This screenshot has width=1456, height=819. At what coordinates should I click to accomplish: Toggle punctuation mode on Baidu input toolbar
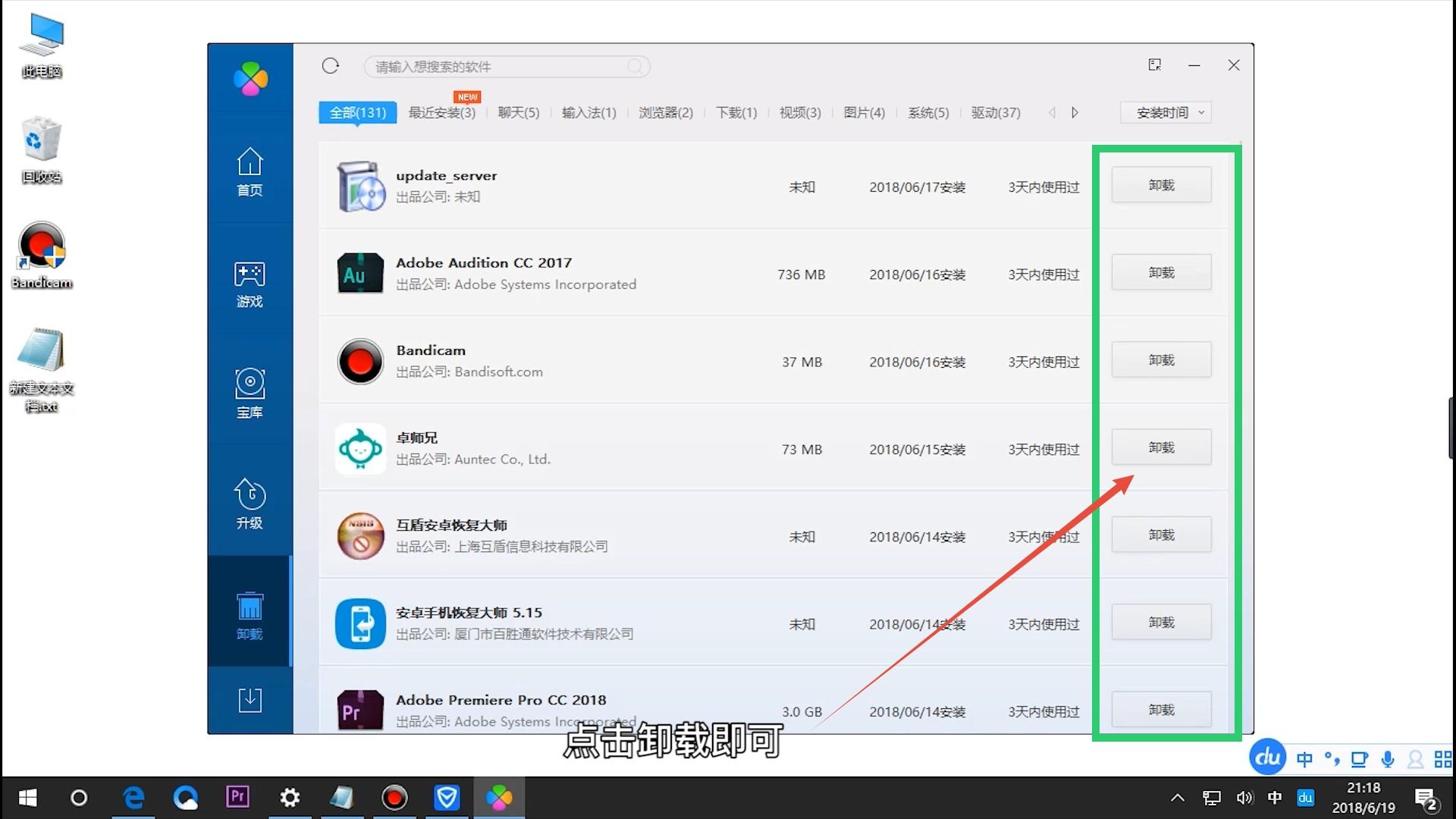(1332, 759)
